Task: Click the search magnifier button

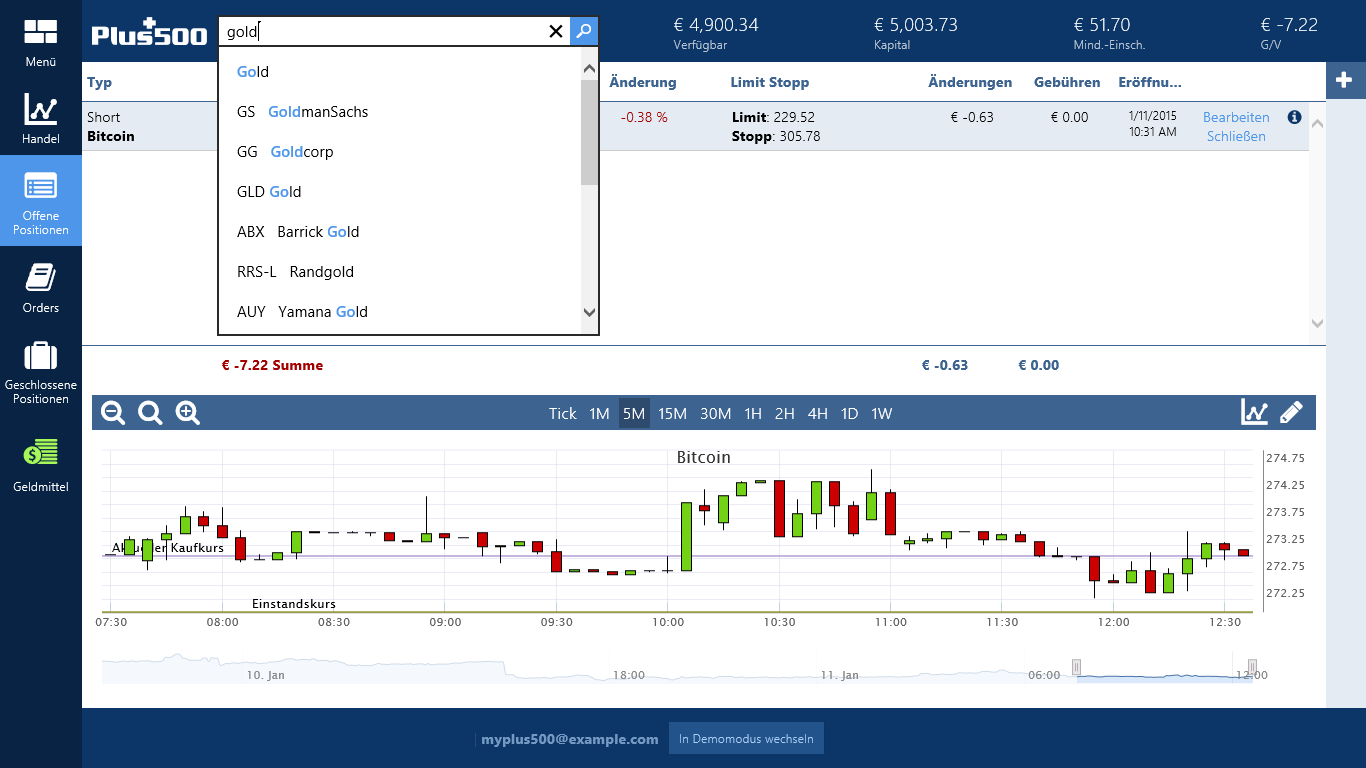Action: point(584,31)
